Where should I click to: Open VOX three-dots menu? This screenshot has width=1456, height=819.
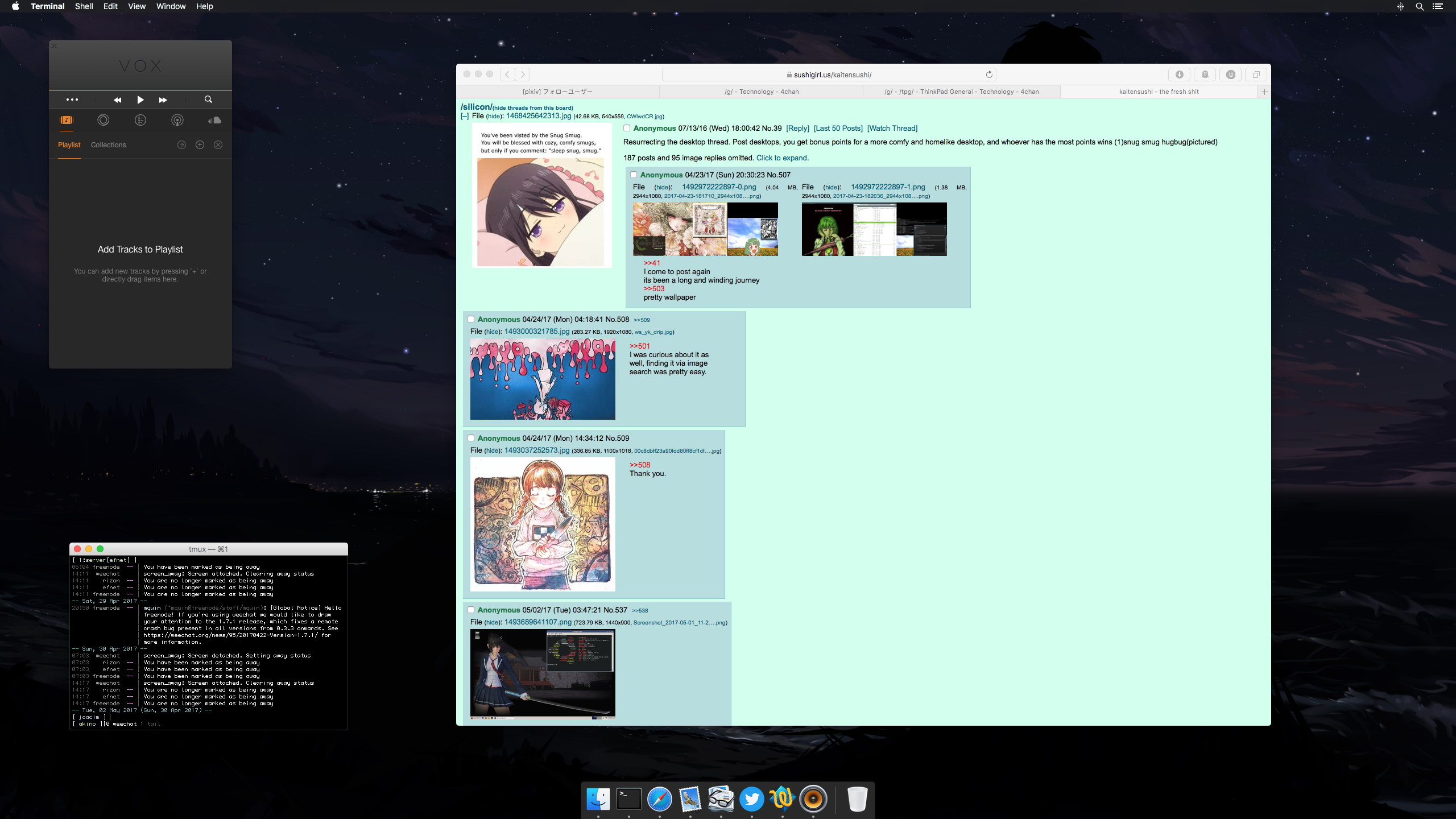click(x=72, y=100)
